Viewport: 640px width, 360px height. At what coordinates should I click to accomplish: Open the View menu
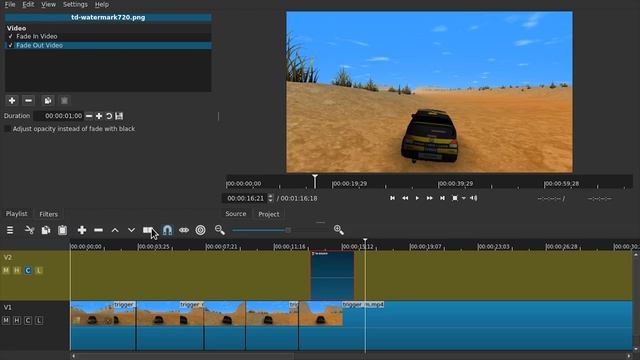[x=48, y=4]
